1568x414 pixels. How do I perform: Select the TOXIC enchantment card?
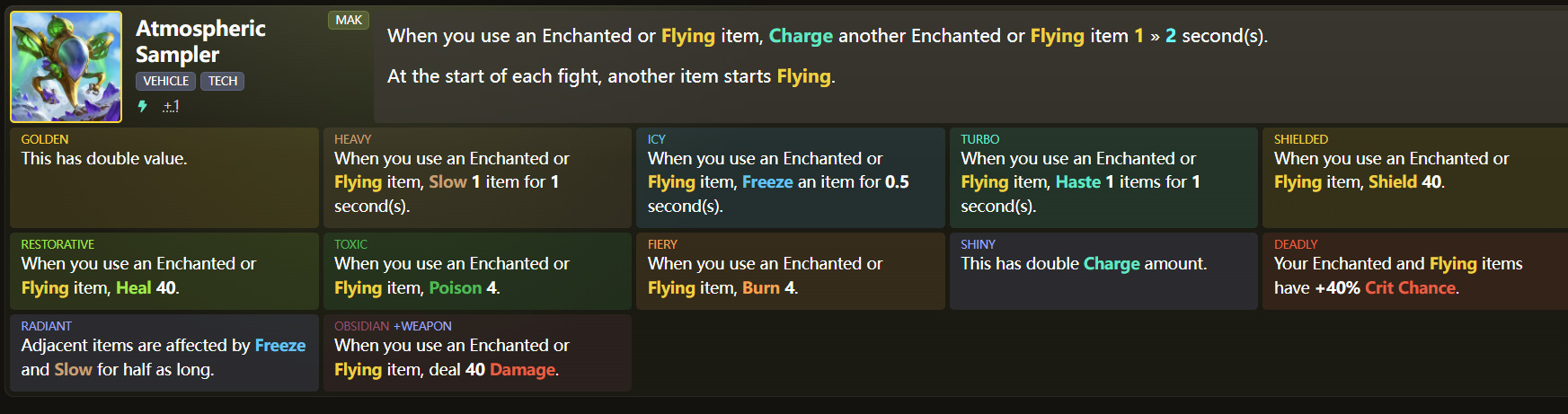[x=477, y=271]
